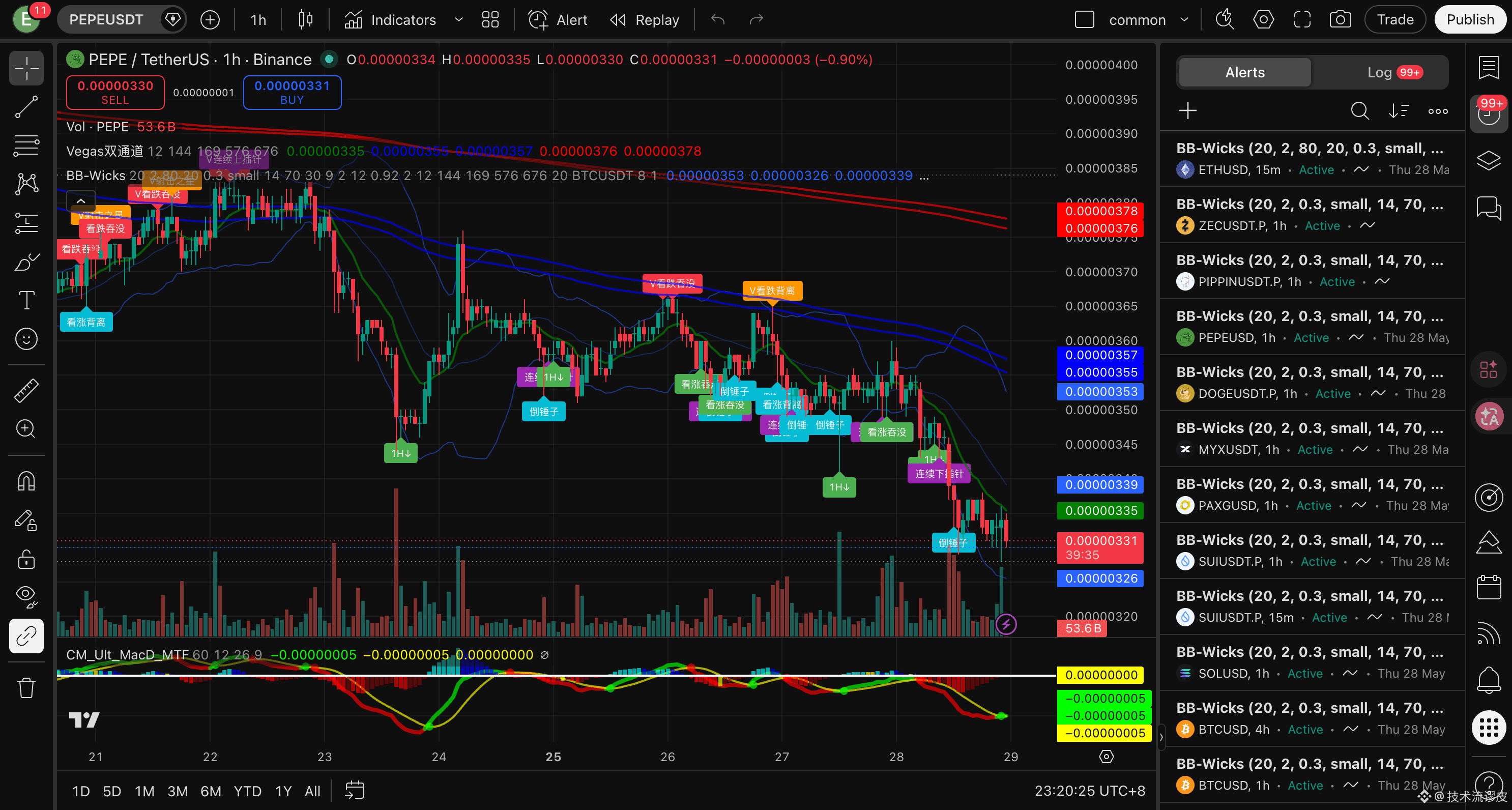Select the All time range

pyautogui.click(x=312, y=791)
